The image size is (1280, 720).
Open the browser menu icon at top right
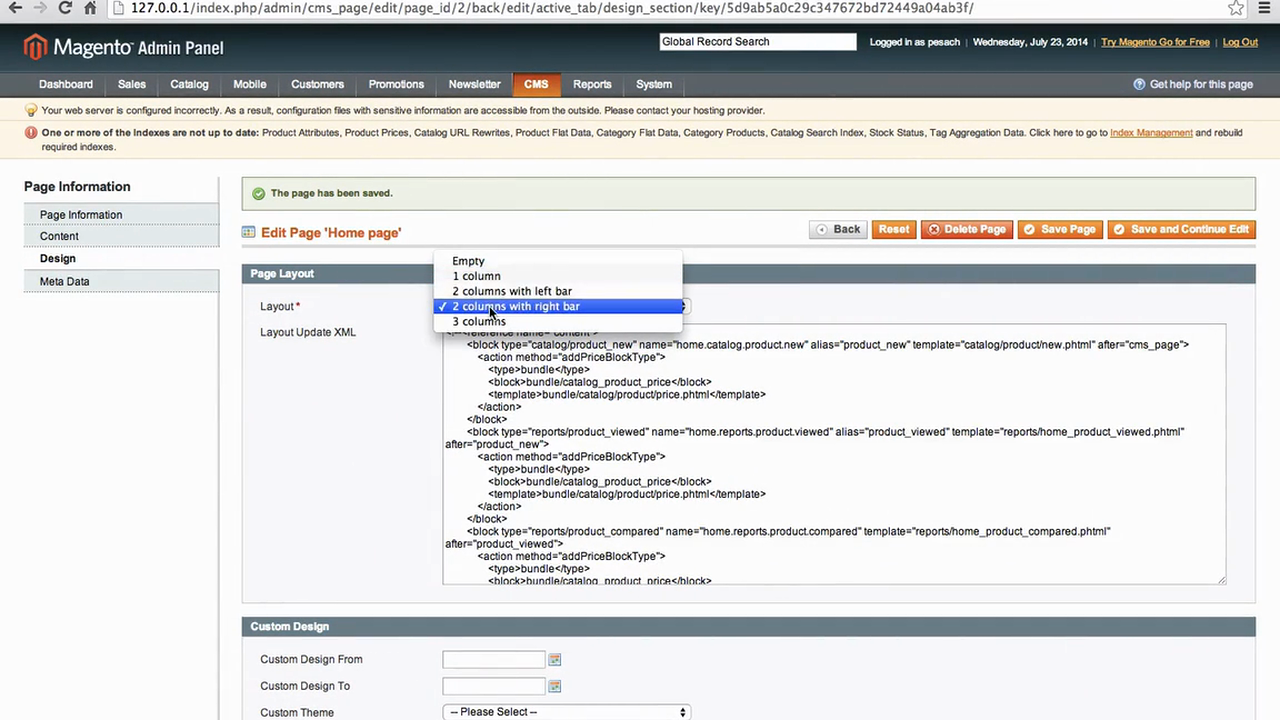tap(1263, 8)
